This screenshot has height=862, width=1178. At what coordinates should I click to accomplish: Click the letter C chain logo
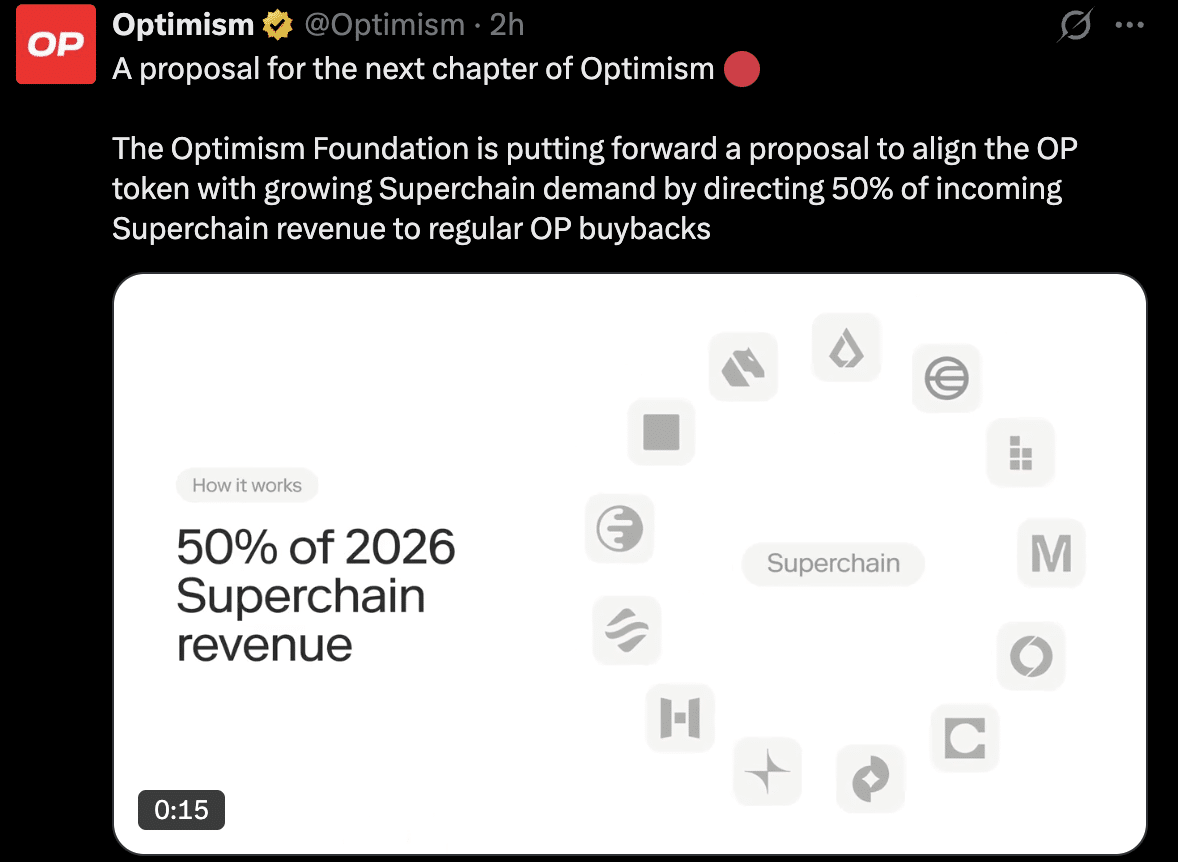[964, 737]
